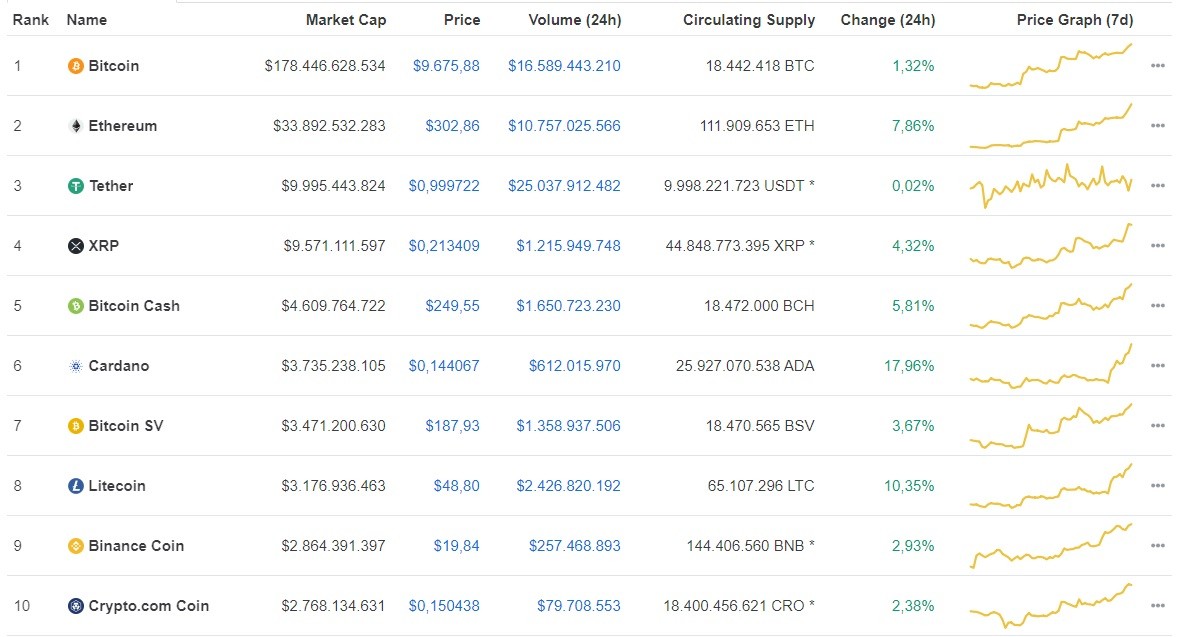Click the Bitcoin SV coin icon
1193x637 pixels.
pyautogui.click(x=74, y=426)
